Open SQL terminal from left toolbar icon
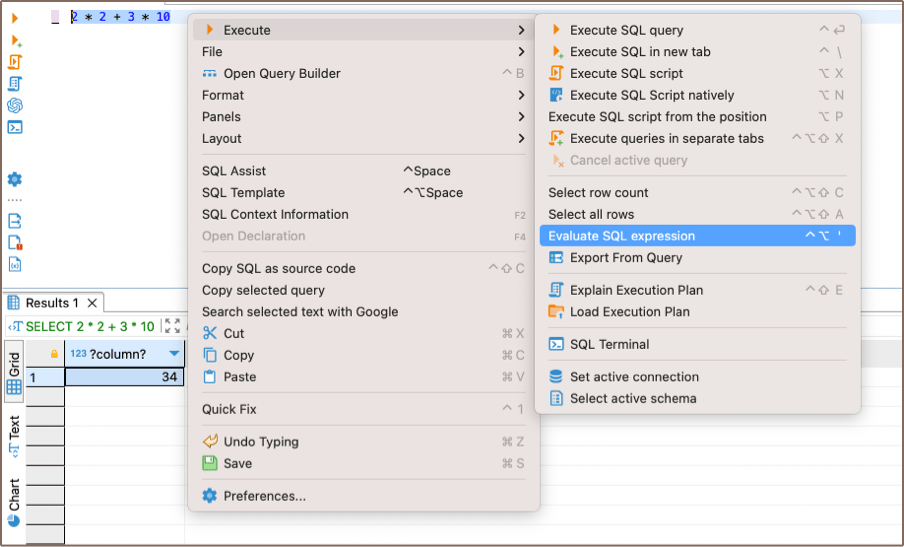Image resolution: width=904 pixels, height=547 pixels. (x=15, y=127)
